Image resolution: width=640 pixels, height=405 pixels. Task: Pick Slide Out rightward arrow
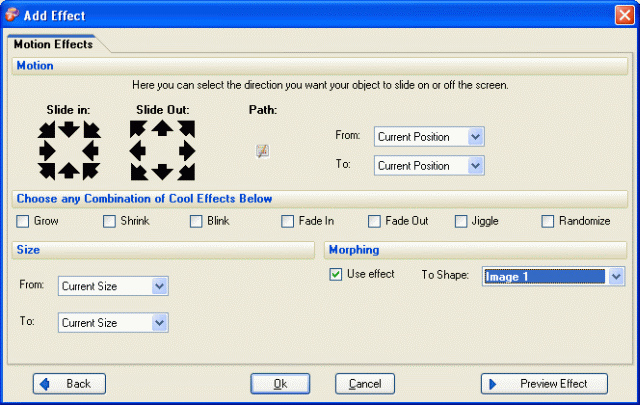click(x=187, y=151)
